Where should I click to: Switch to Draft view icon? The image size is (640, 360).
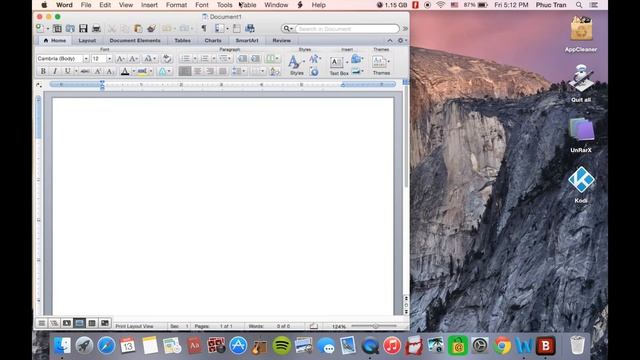tap(42, 323)
